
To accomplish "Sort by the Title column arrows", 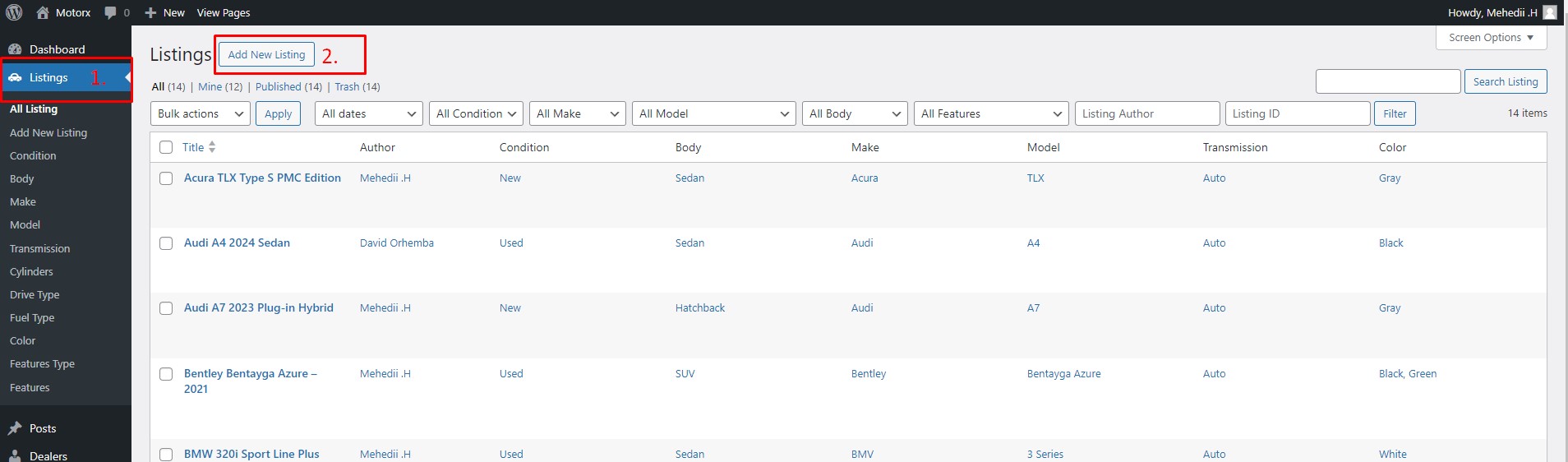I will click(x=212, y=147).
